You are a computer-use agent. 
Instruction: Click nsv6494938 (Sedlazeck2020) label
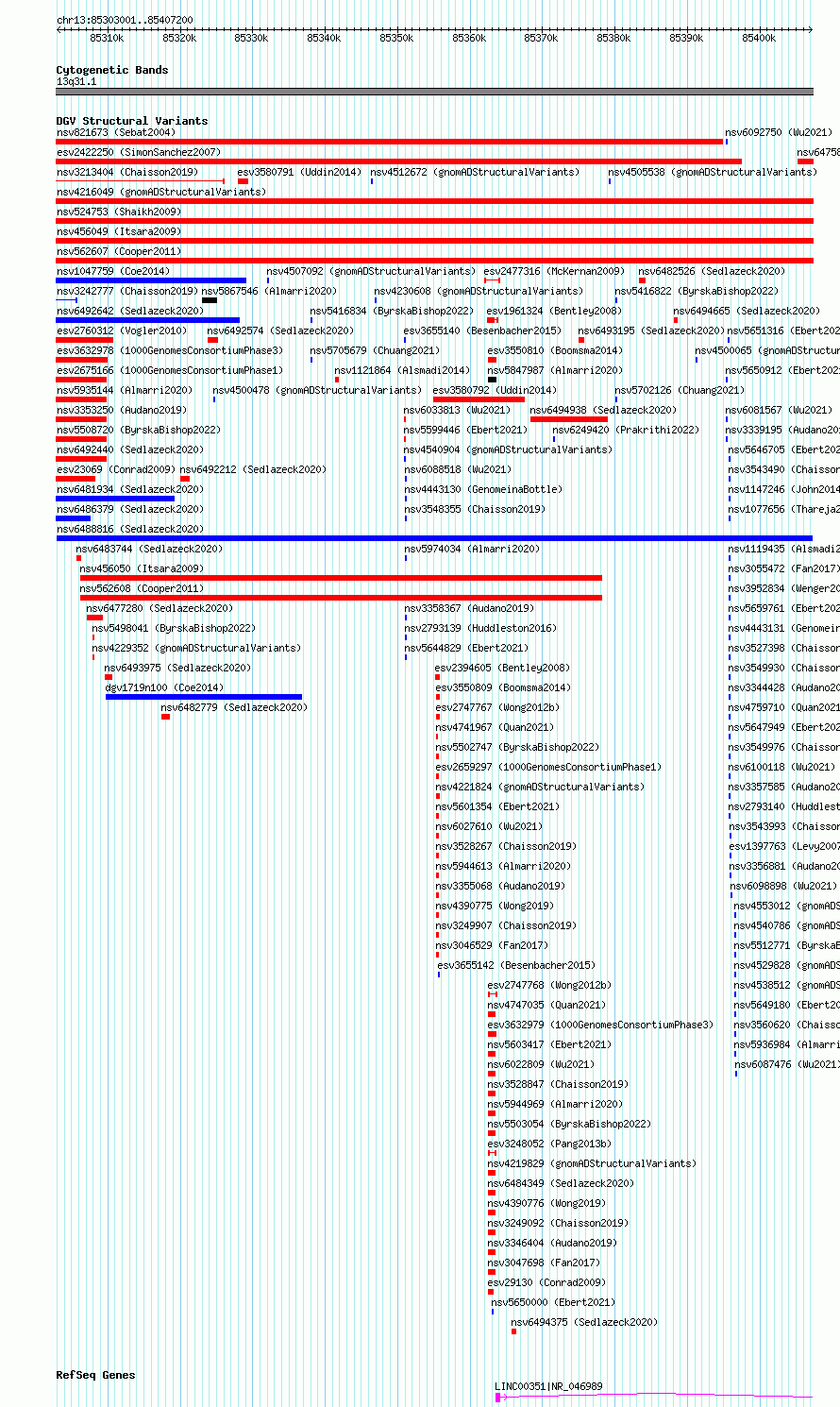603,410
